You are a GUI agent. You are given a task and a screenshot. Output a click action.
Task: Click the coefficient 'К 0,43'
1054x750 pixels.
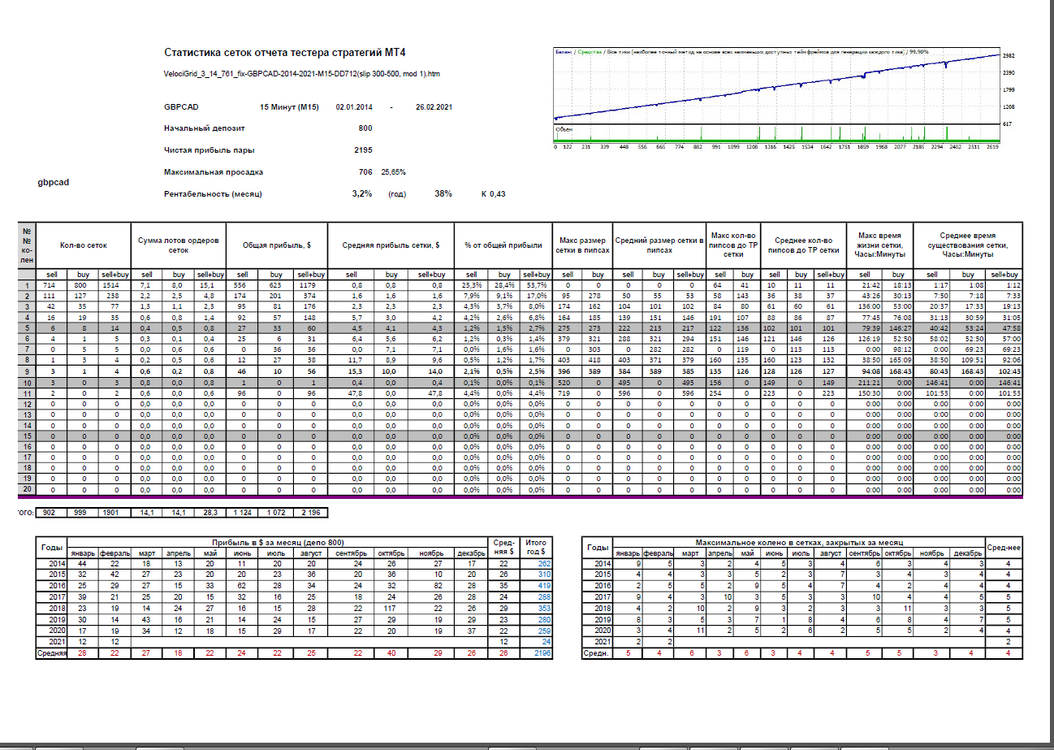(493, 194)
